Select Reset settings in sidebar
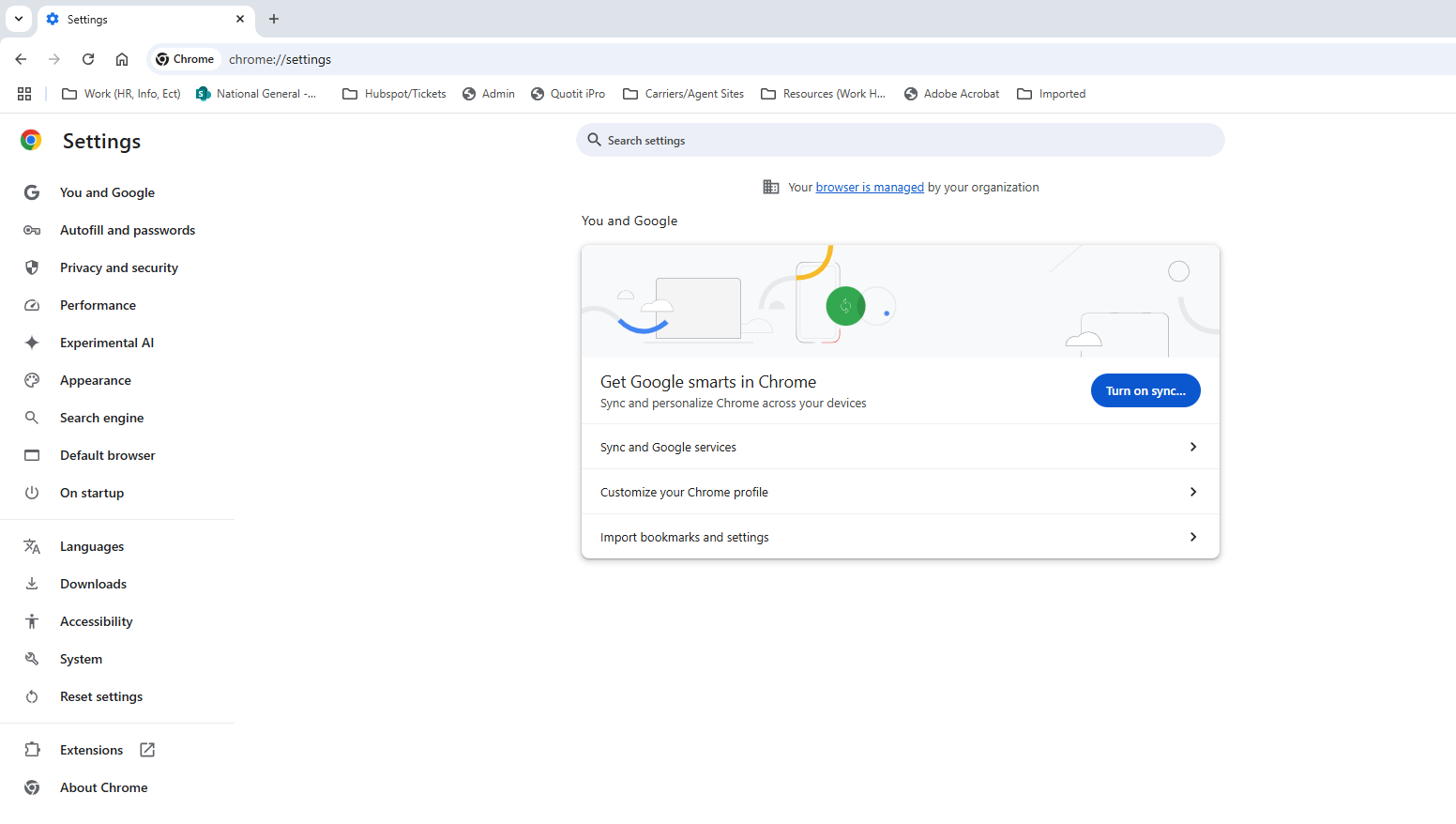This screenshot has width=1456, height=824. [x=101, y=696]
